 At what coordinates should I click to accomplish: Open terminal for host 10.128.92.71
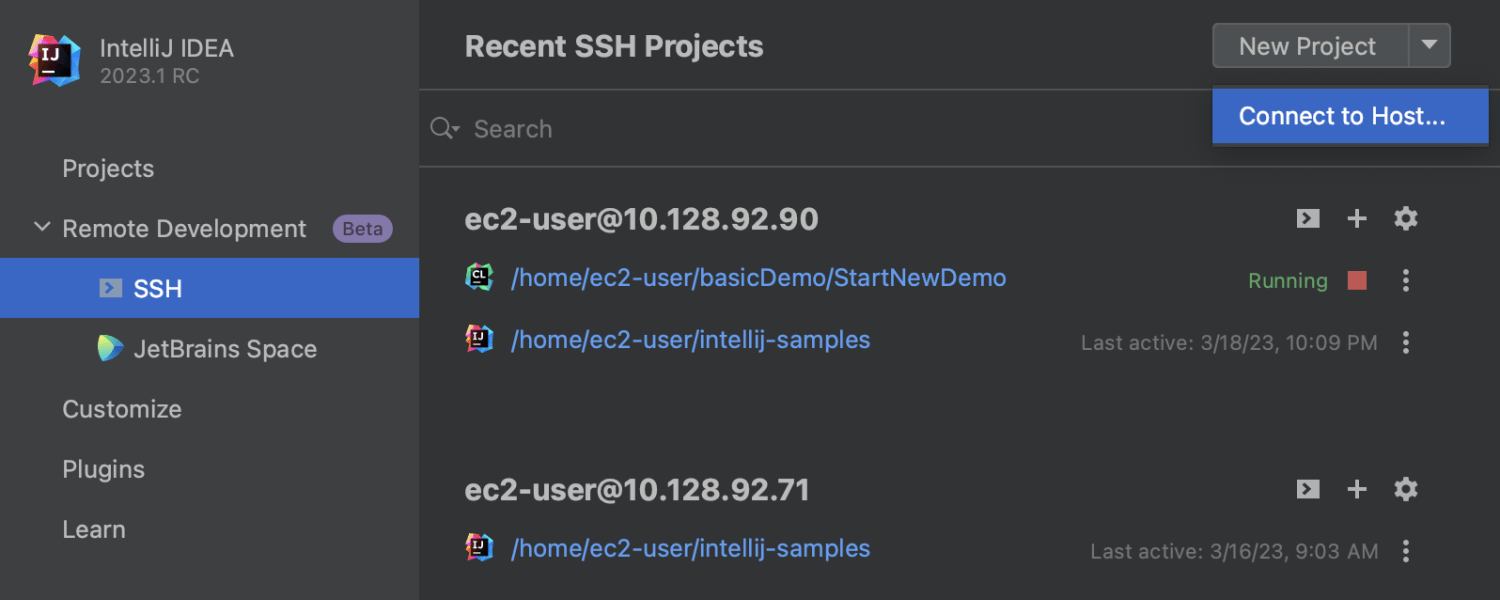point(1308,489)
